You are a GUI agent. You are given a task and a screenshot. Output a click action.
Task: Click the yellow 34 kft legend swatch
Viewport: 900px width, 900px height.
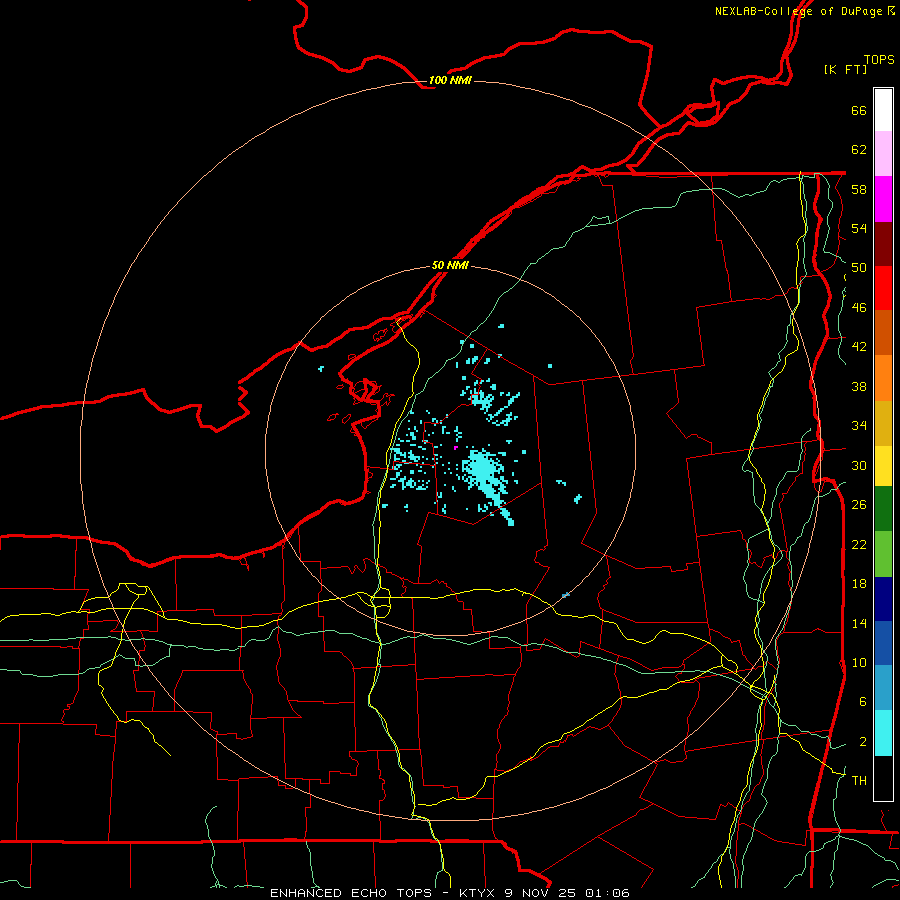[x=883, y=466]
